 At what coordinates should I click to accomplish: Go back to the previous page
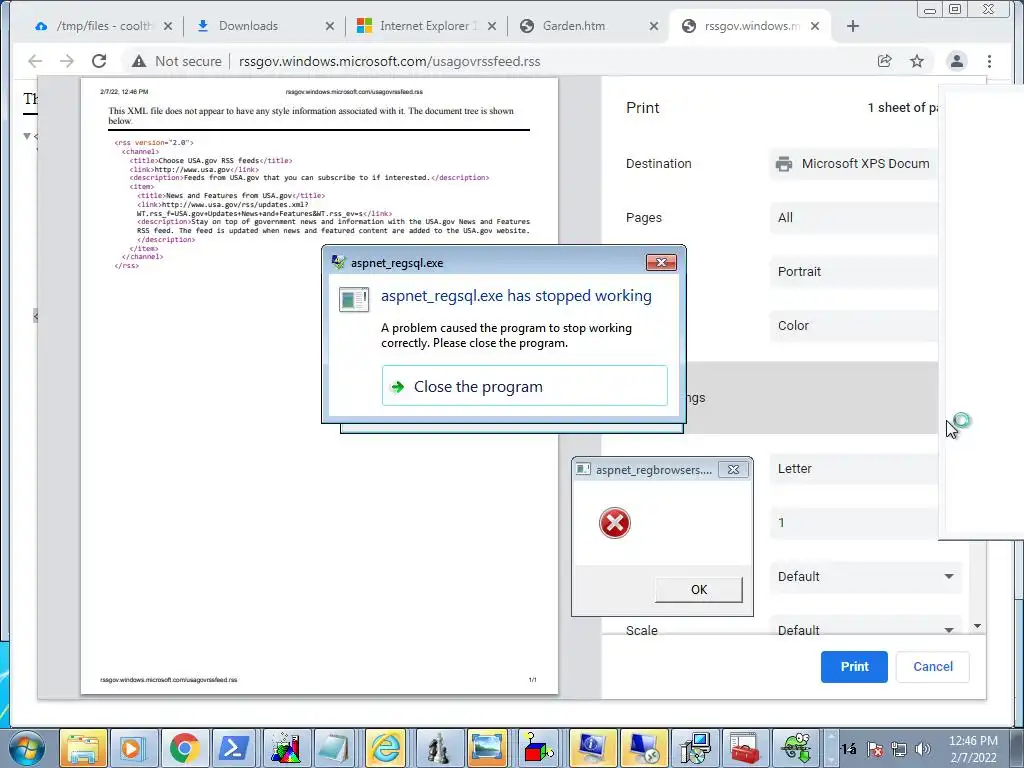pos(35,61)
